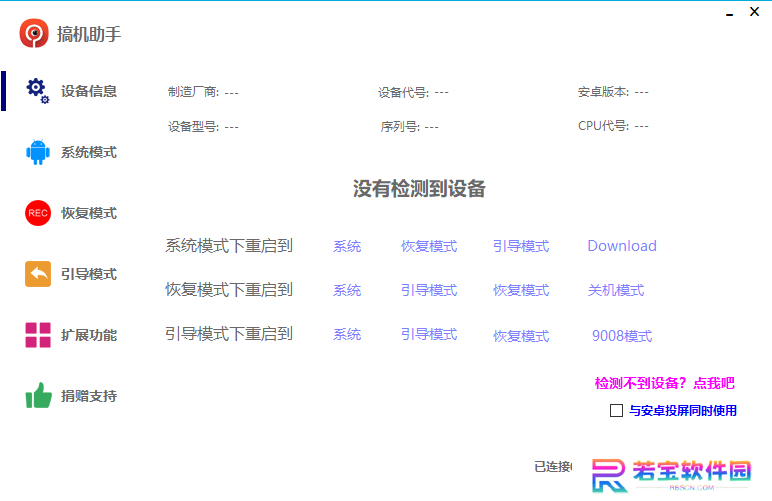Switch to the 系统模式 sidebar tab
The image size is (772, 501).
[x=89, y=152]
